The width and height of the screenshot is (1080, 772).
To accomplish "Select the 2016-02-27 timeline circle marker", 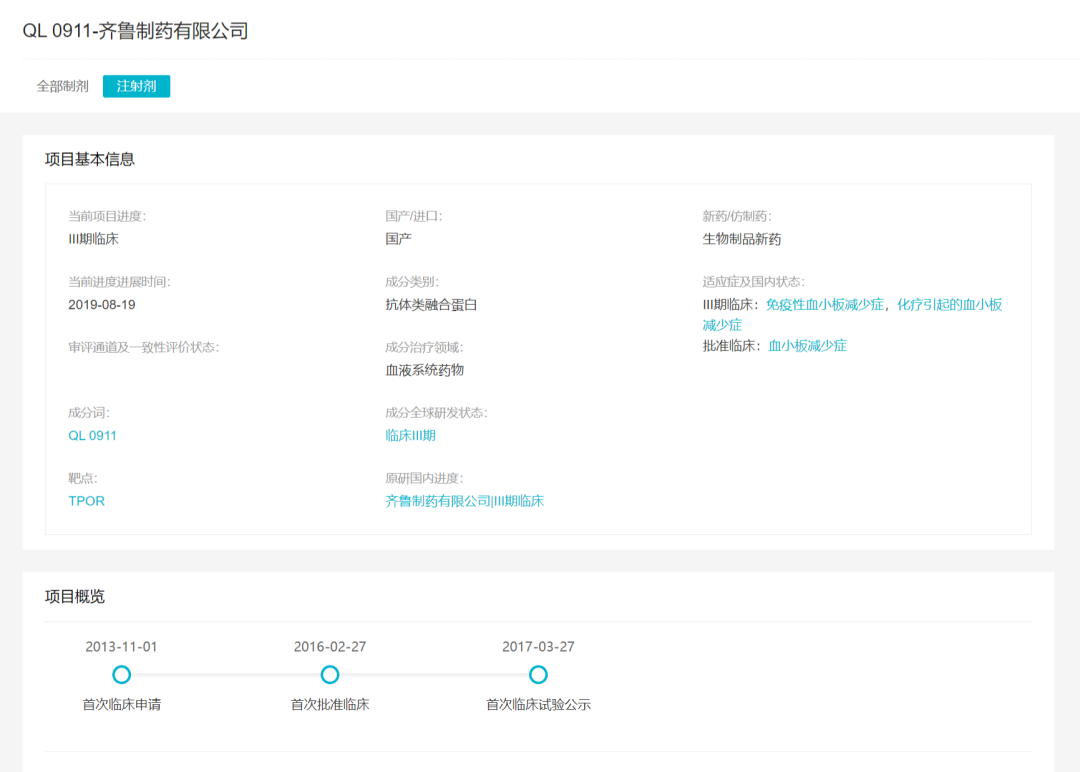I will coord(330,675).
